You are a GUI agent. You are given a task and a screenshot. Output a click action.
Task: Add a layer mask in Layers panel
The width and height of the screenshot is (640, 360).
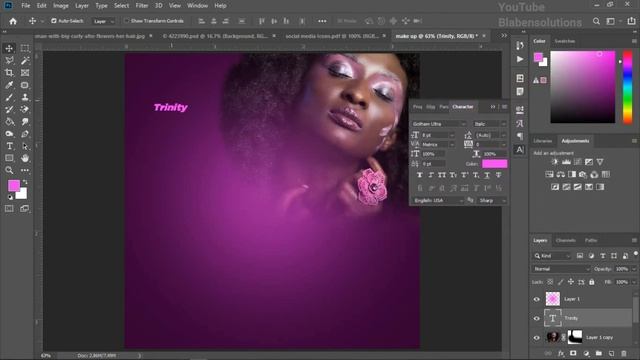pyautogui.click(x=573, y=353)
